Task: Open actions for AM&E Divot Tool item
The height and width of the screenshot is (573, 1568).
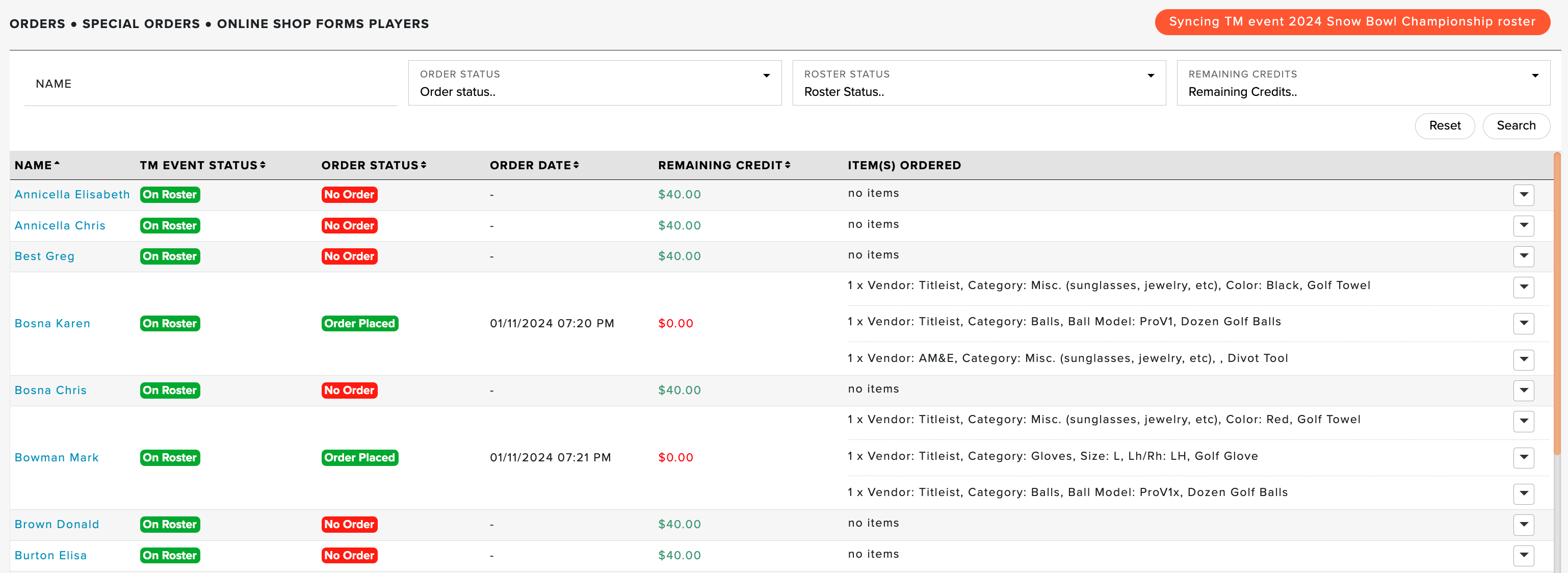Action: pos(1524,360)
